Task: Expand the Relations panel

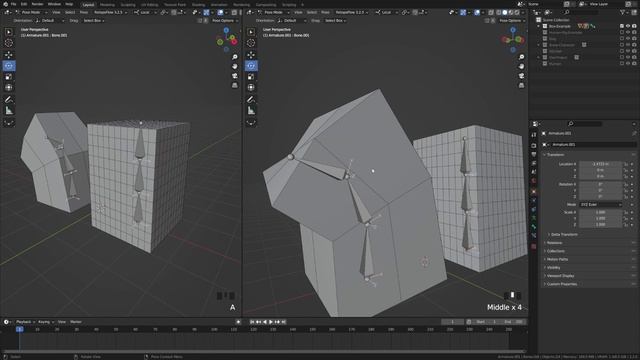Action: [554, 243]
